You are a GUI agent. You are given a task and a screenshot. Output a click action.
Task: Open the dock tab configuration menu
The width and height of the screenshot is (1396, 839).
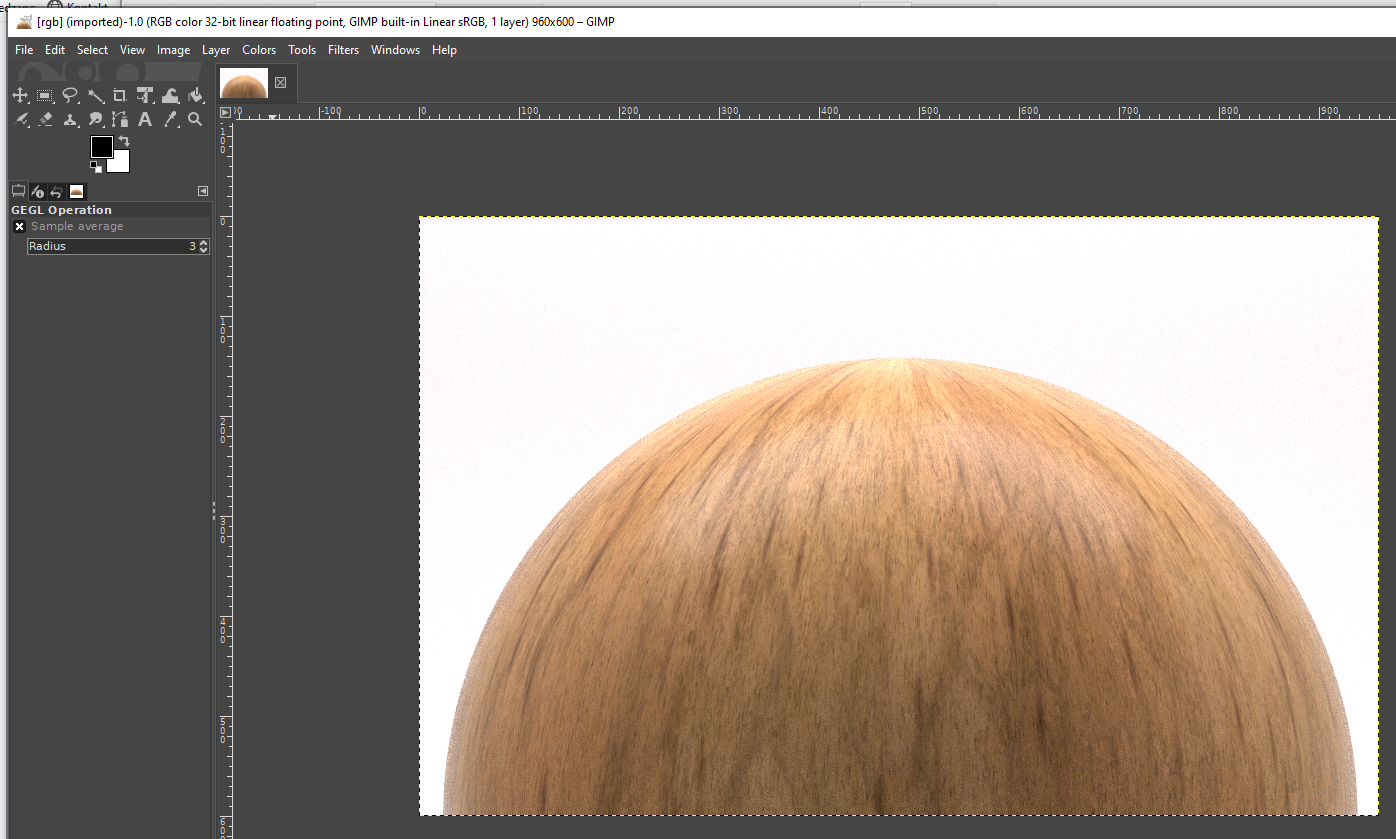[x=203, y=191]
